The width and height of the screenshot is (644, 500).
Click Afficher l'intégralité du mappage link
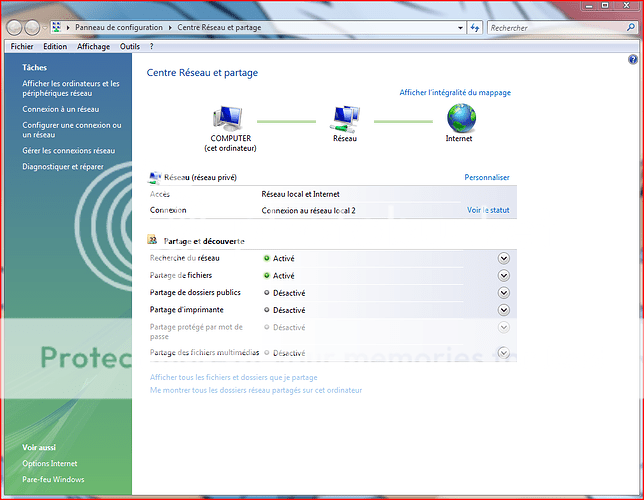(455, 92)
